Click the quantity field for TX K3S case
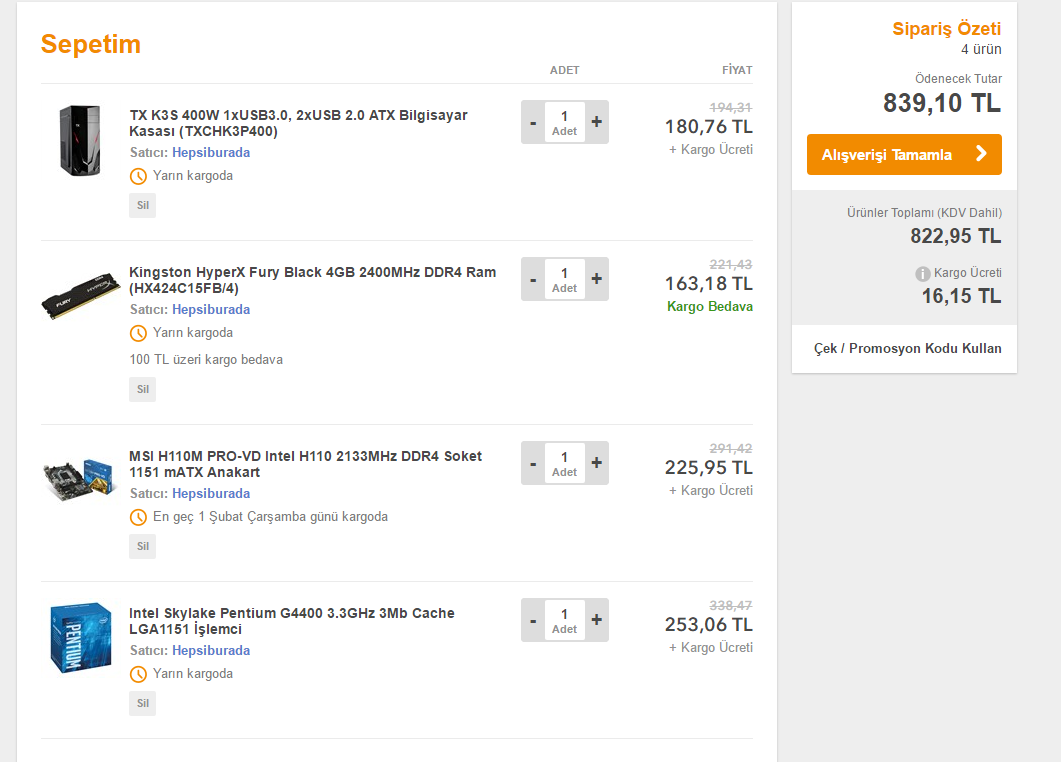Image resolution: width=1061 pixels, height=762 pixels. tap(564, 122)
